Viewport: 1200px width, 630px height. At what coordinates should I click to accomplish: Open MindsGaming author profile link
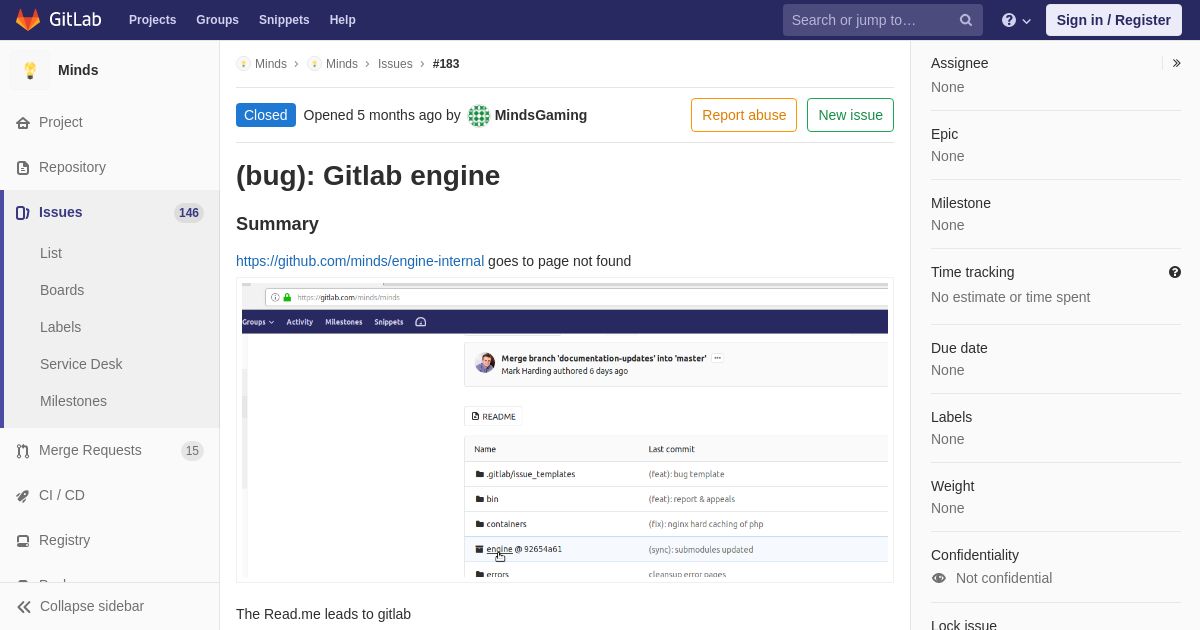pyautogui.click(x=541, y=115)
